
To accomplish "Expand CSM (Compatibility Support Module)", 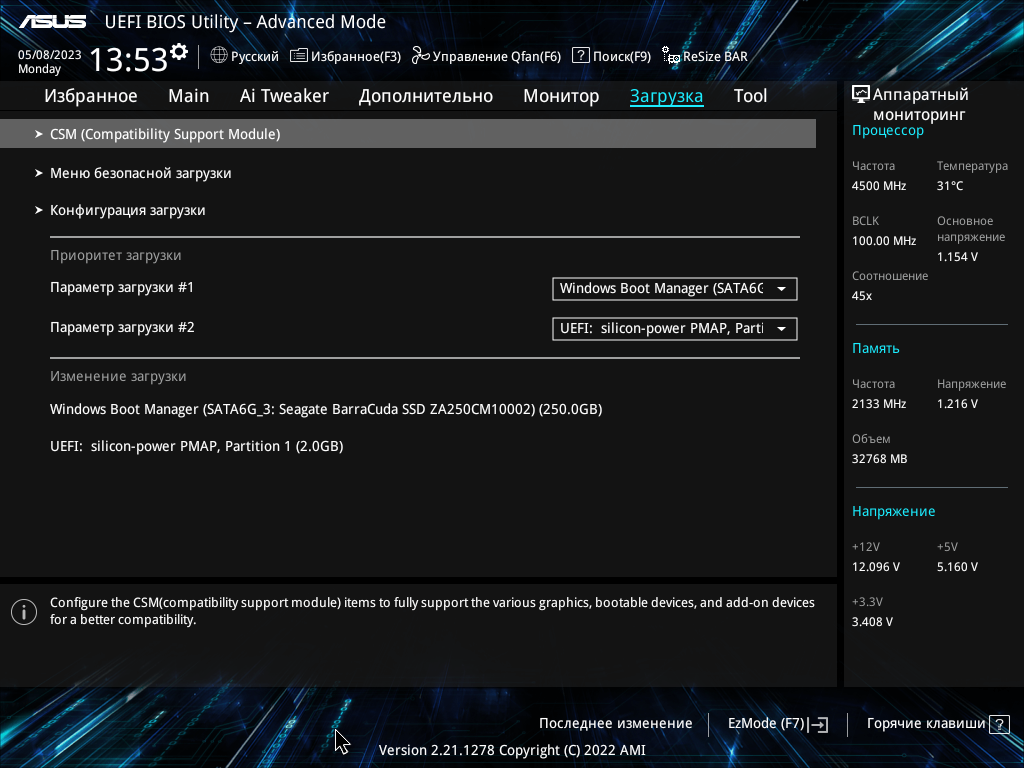I will tap(165, 134).
